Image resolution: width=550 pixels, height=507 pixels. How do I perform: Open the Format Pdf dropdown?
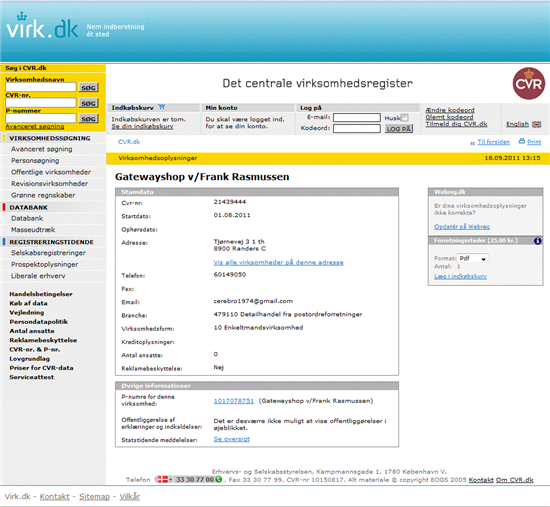click(472, 259)
